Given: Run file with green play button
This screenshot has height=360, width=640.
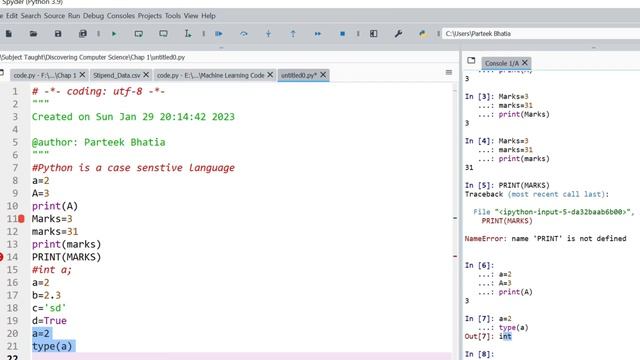Looking at the screenshot, I should click(114, 34).
